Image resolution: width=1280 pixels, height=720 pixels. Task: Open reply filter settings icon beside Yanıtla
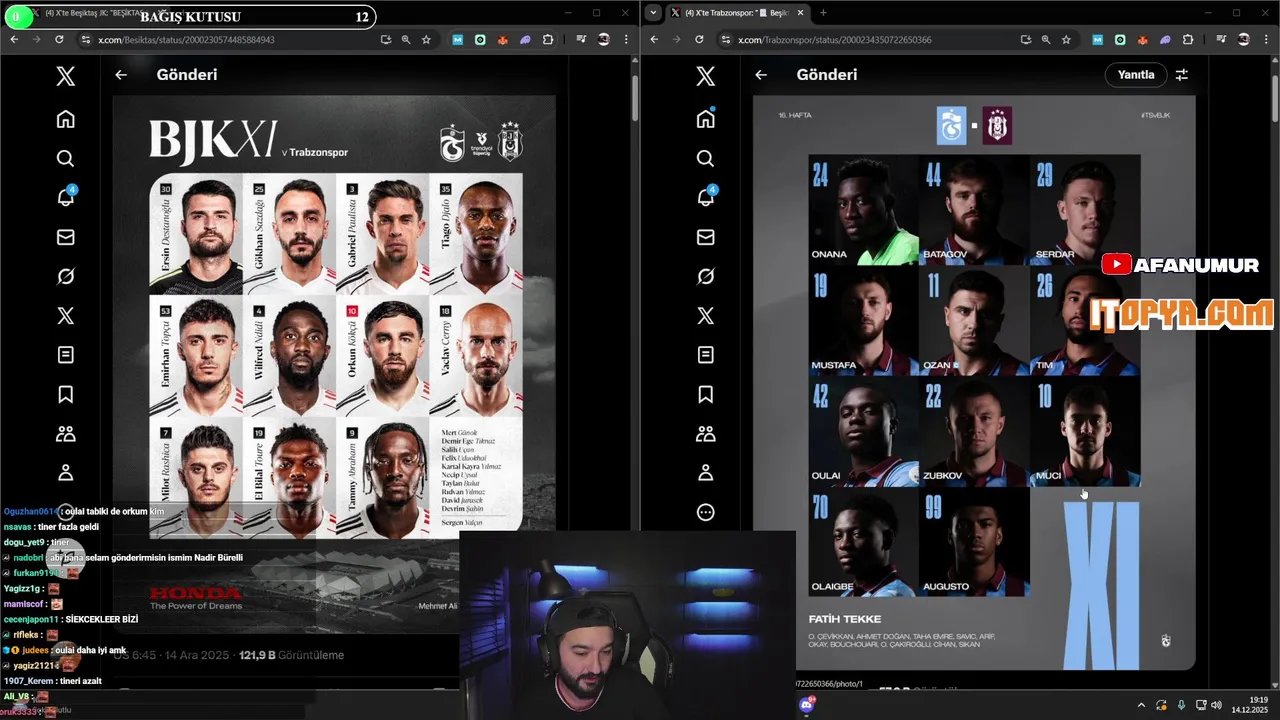[1181, 75]
